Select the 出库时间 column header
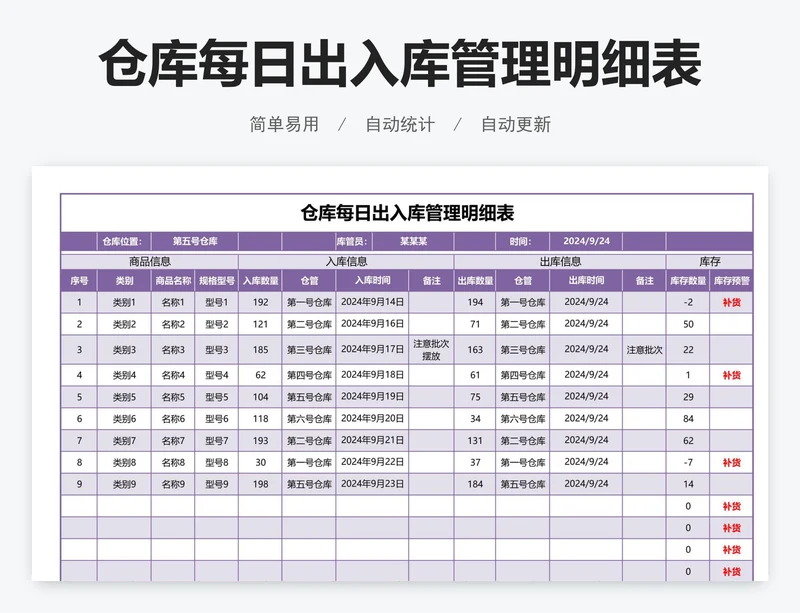 coord(586,281)
